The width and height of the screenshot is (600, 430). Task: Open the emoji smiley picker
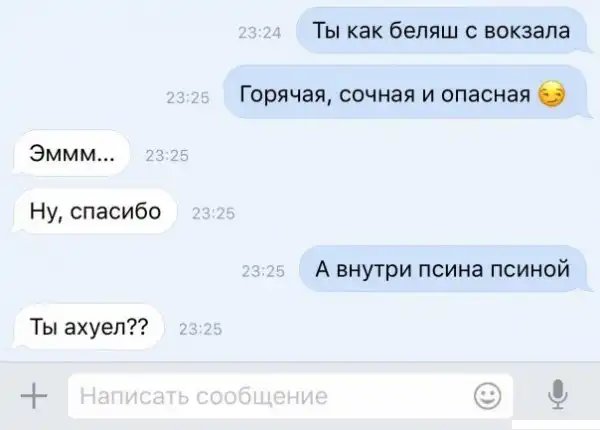coord(487,396)
